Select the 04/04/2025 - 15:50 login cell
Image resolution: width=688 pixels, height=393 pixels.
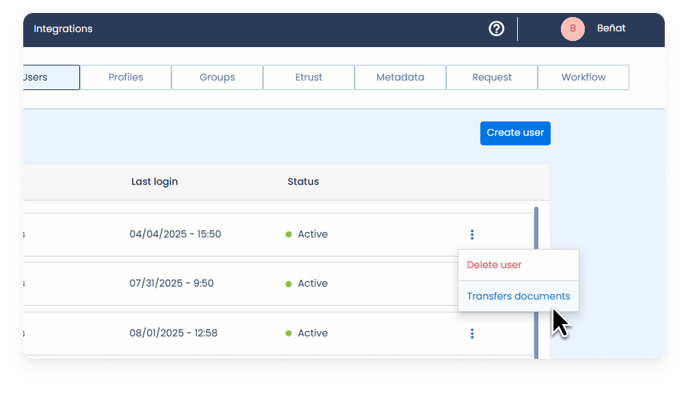[x=175, y=234]
